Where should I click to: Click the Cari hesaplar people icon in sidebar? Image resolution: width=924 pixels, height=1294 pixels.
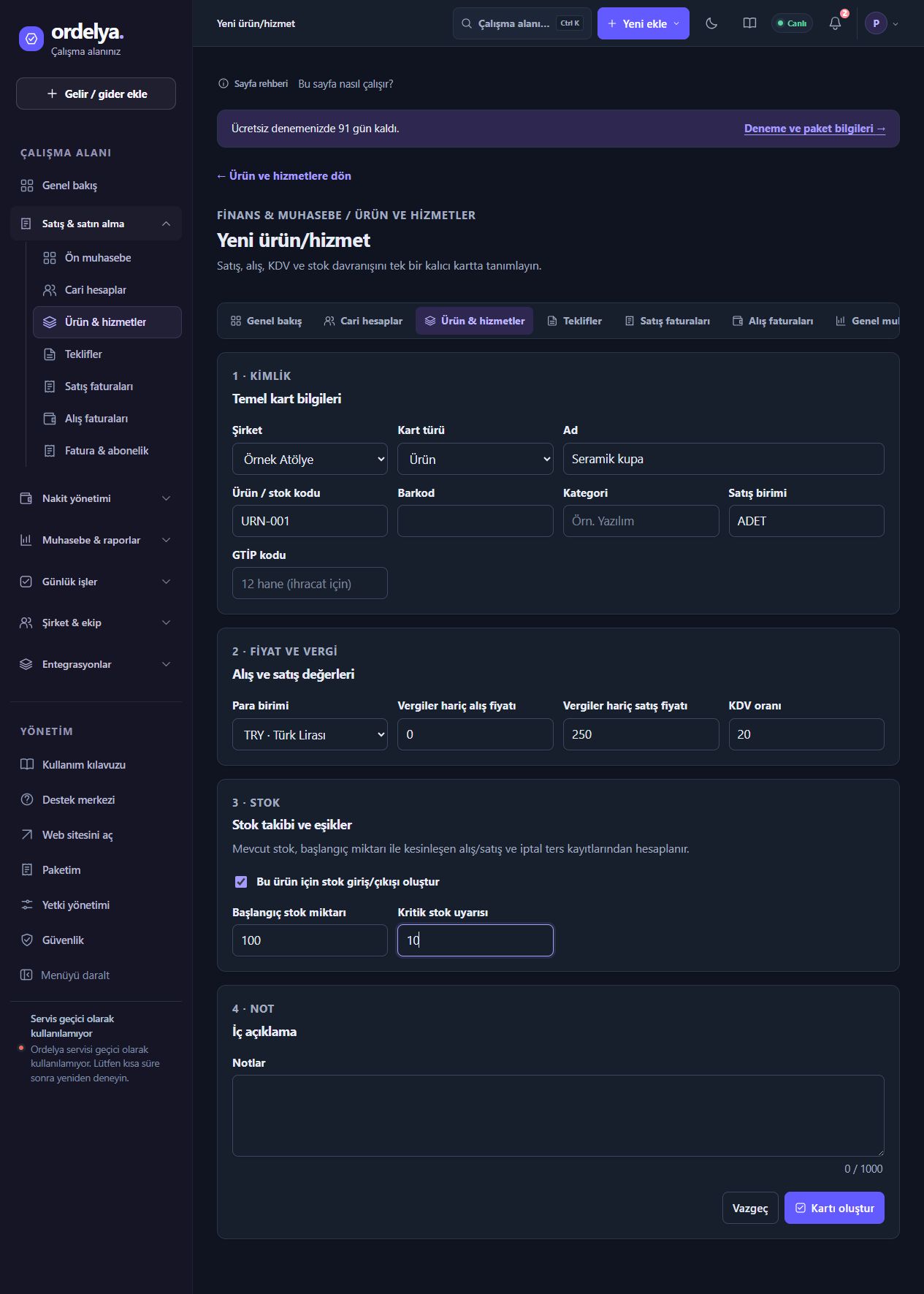pyautogui.click(x=50, y=290)
